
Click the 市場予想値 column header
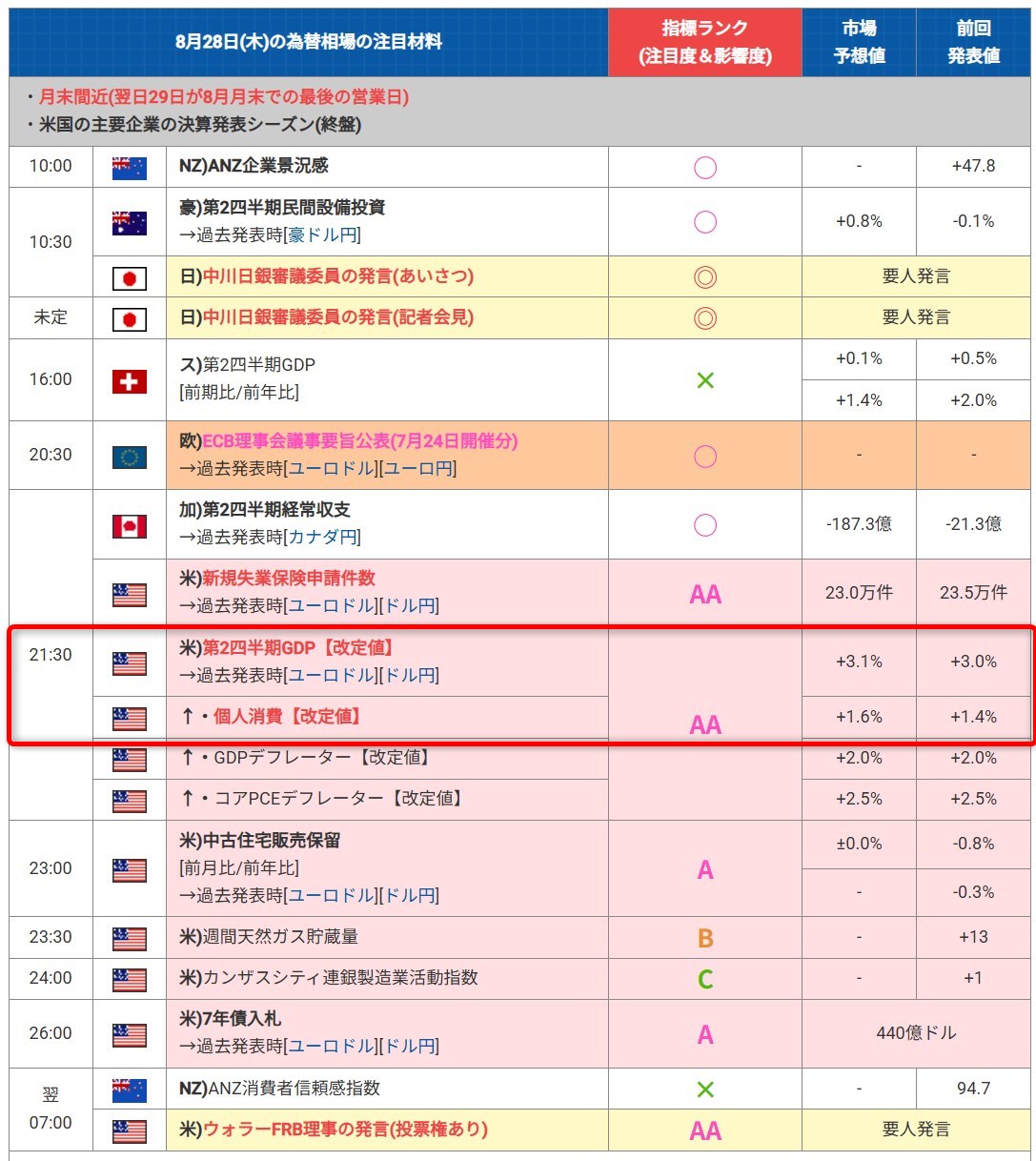pos(859,42)
